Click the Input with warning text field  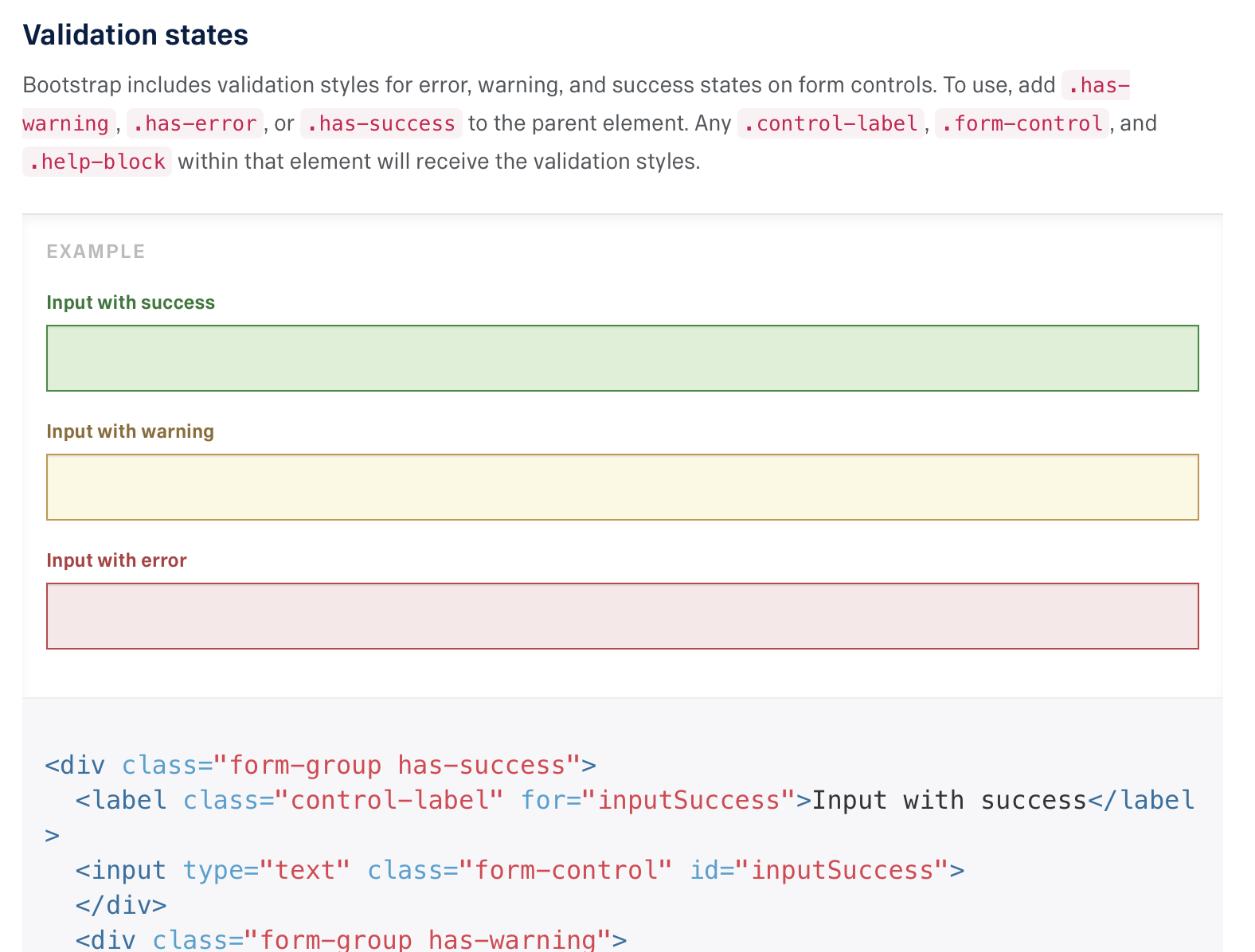tap(622, 487)
